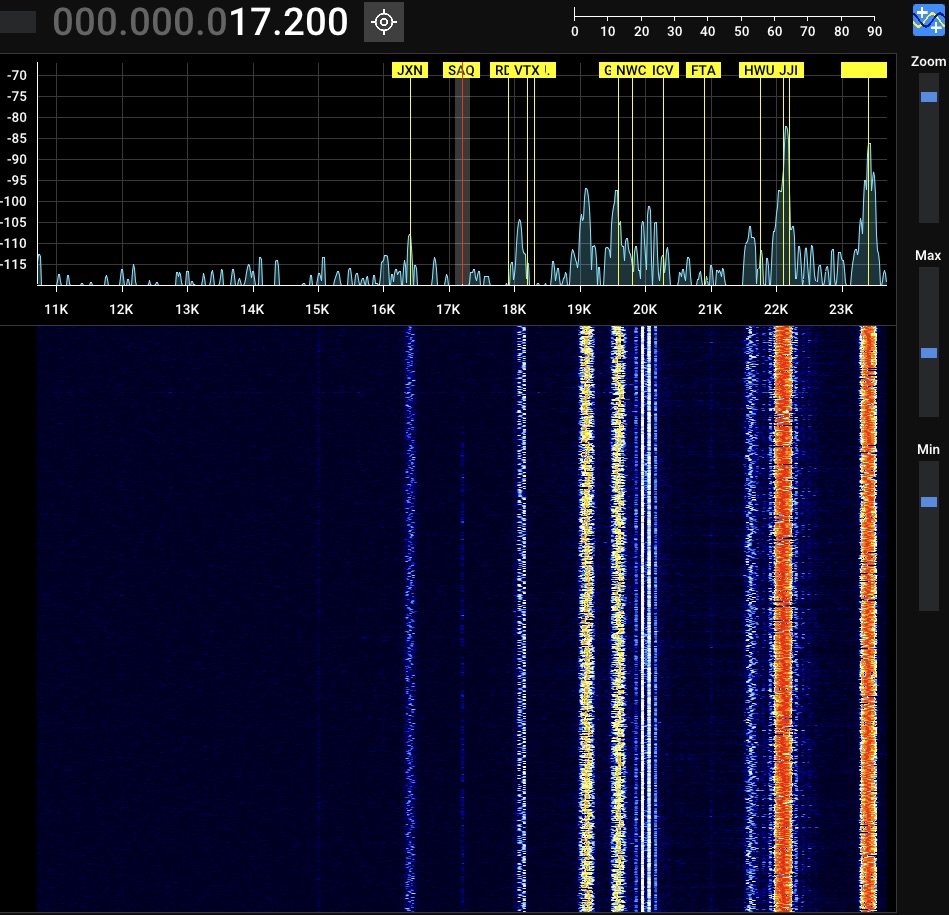The width and height of the screenshot is (949, 915).
Task: Click the strong orange signal in the waterfall near 22K
Action: [783, 617]
